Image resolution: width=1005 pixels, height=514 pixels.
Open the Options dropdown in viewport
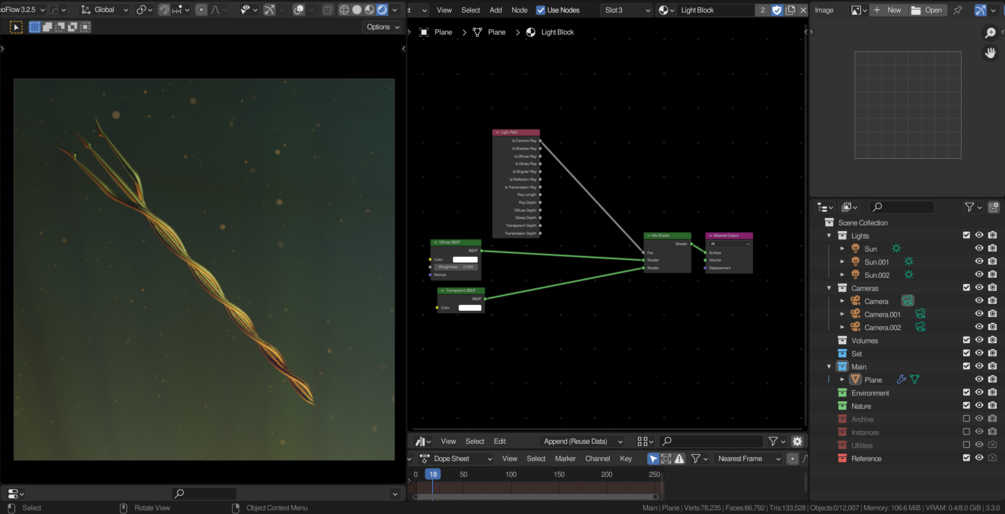(382, 27)
